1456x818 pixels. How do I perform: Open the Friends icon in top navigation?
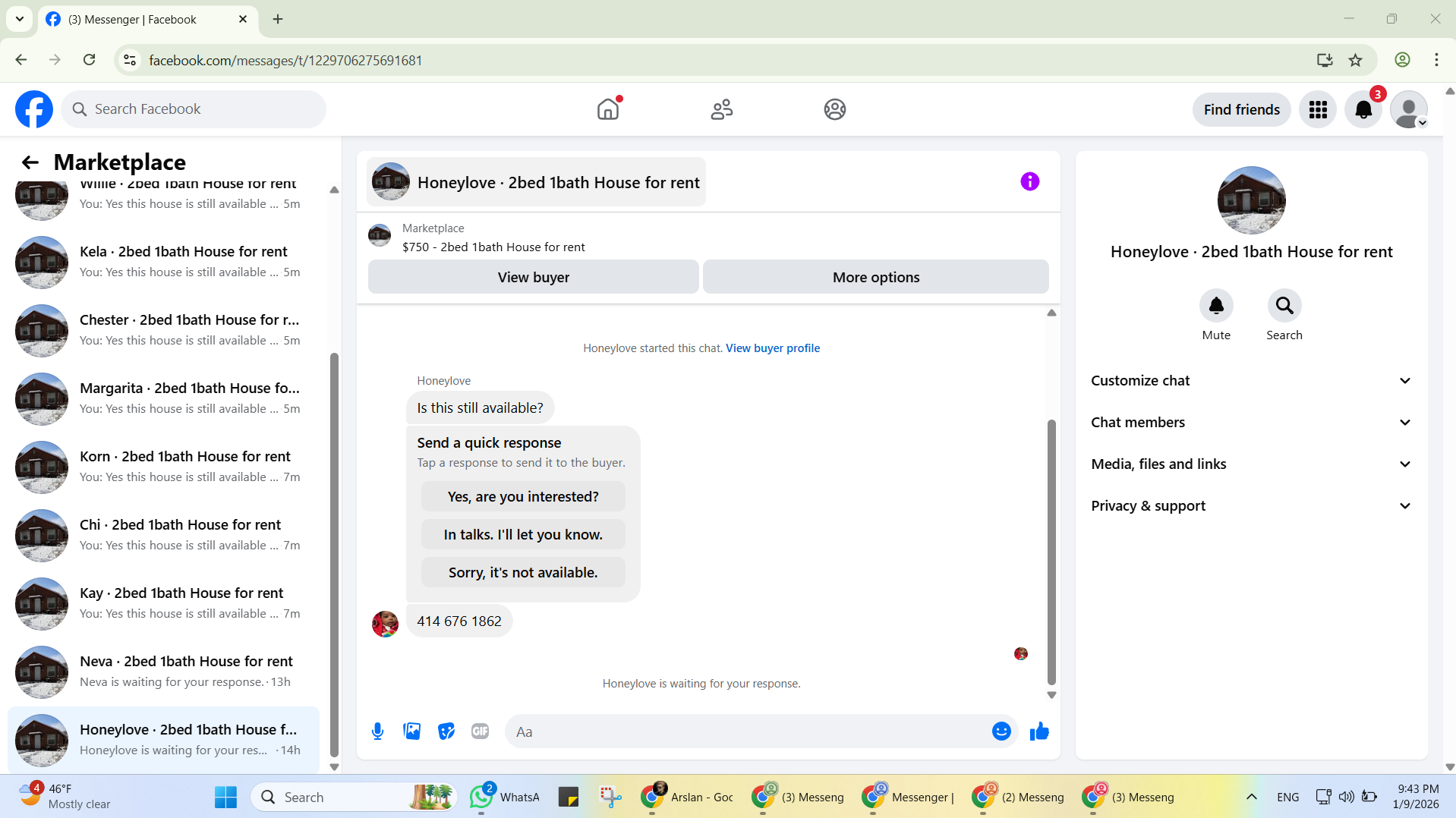click(x=721, y=109)
